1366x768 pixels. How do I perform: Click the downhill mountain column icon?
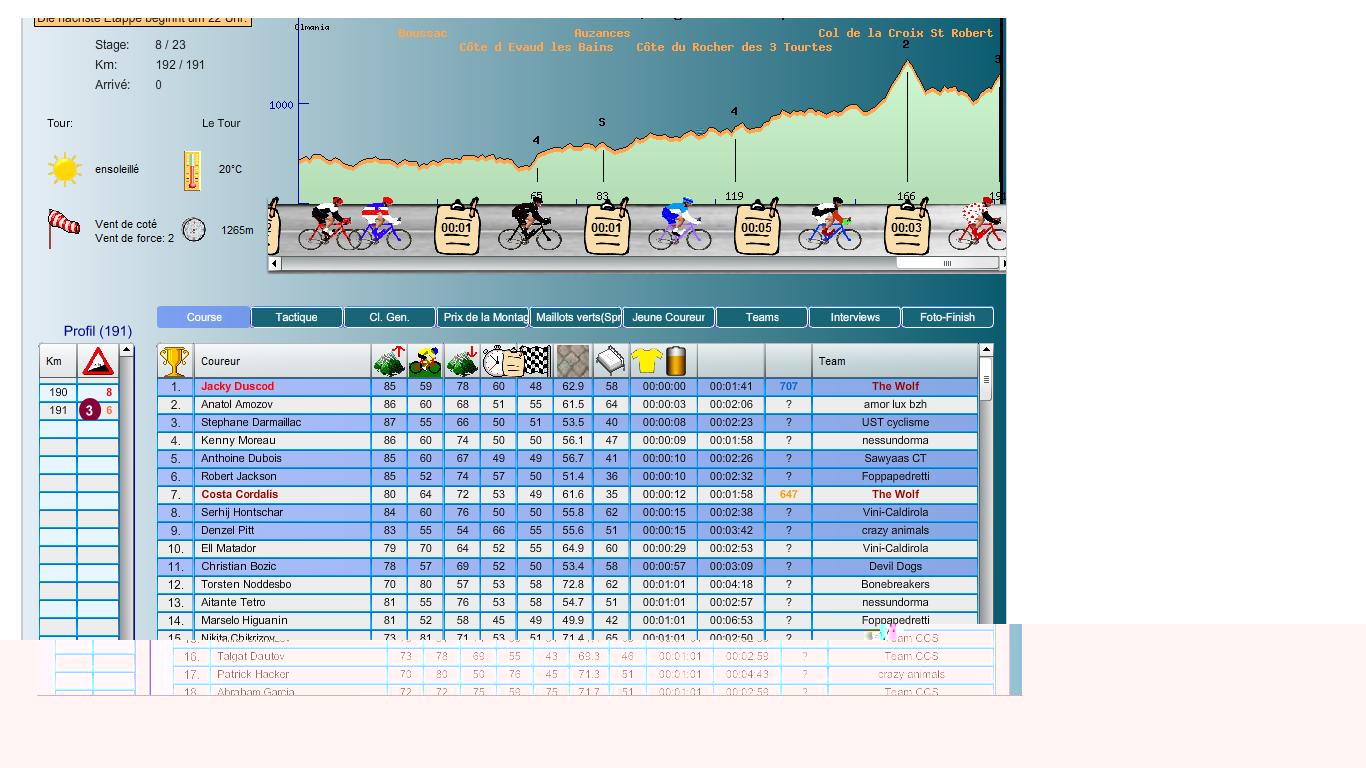pyautogui.click(x=462, y=361)
